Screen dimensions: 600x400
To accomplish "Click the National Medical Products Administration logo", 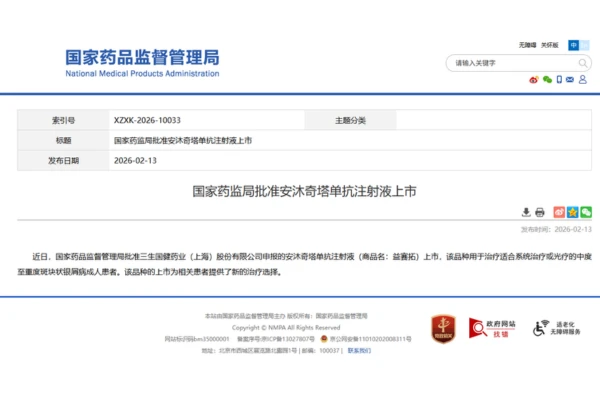I will (141, 62).
